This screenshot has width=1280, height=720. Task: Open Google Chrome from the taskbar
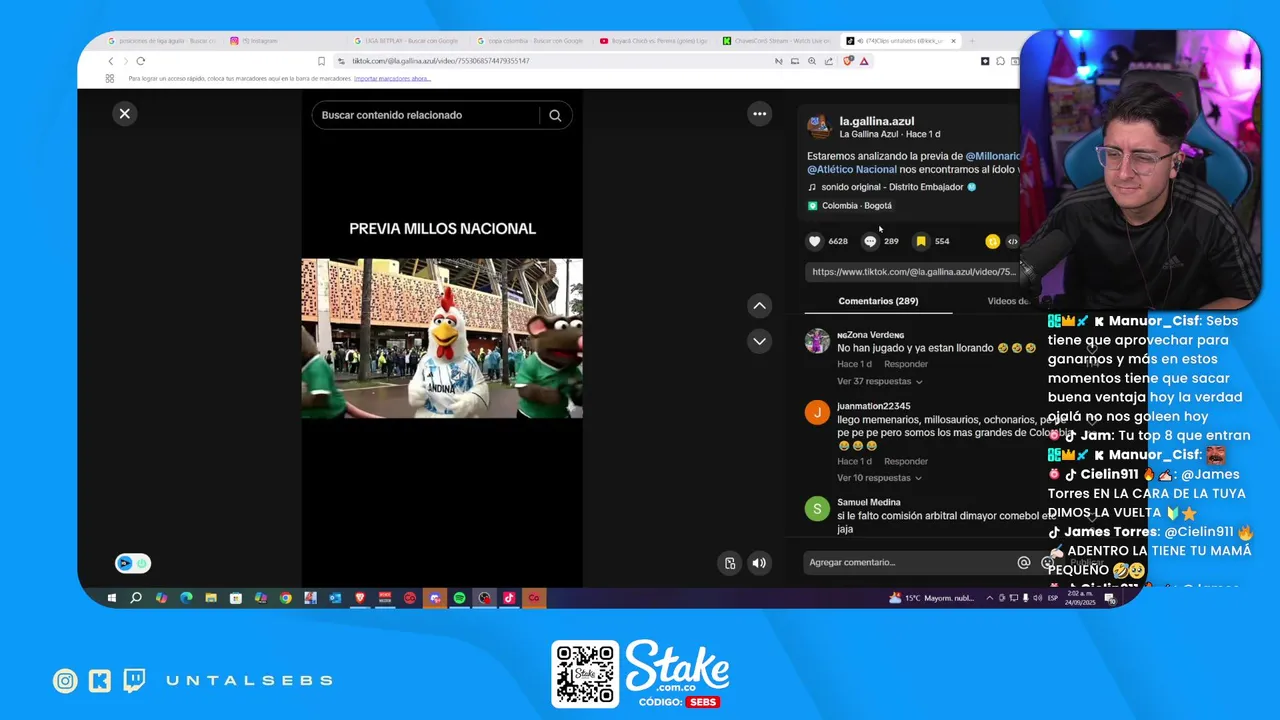click(285, 598)
